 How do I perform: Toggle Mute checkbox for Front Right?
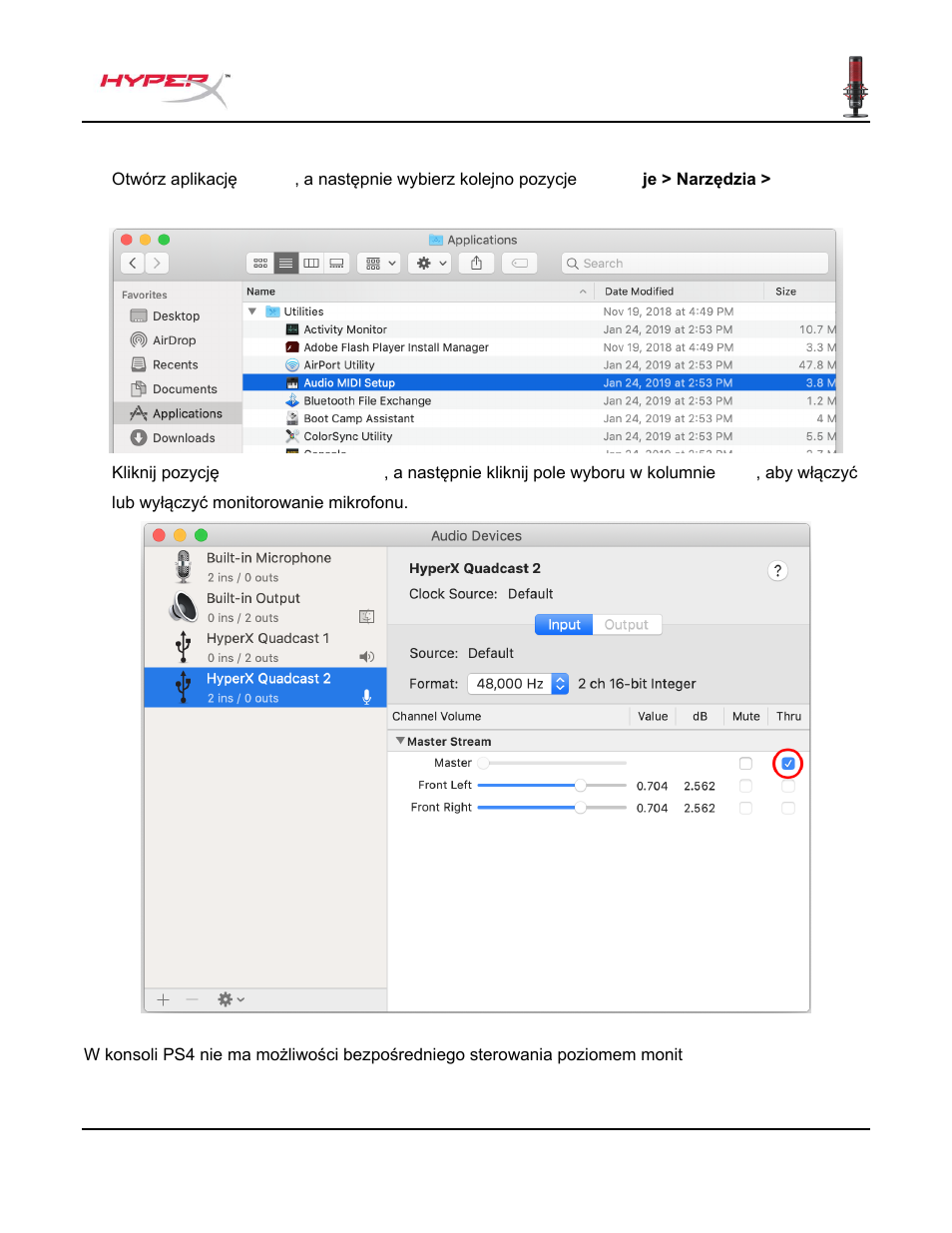click(x=745, y=809)
